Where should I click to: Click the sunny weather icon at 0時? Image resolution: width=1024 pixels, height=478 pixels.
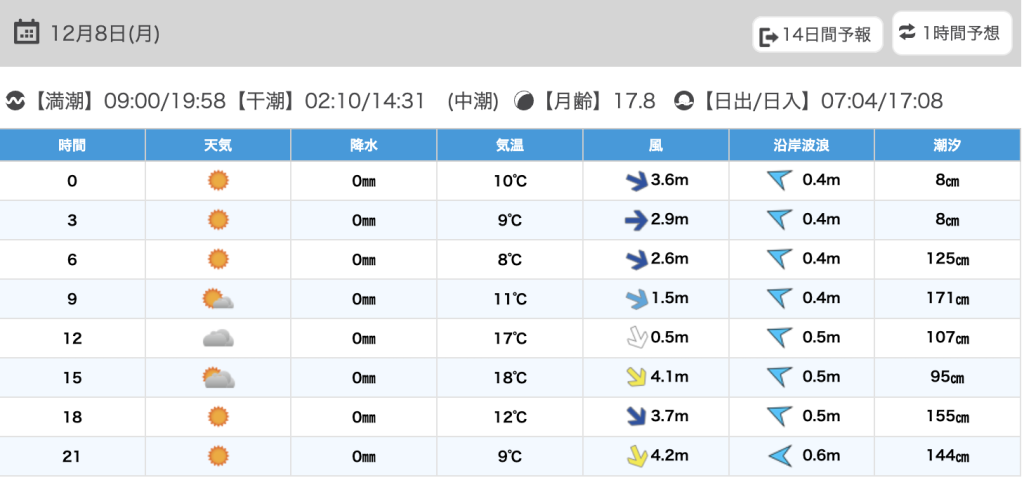[x=218, y=181]
